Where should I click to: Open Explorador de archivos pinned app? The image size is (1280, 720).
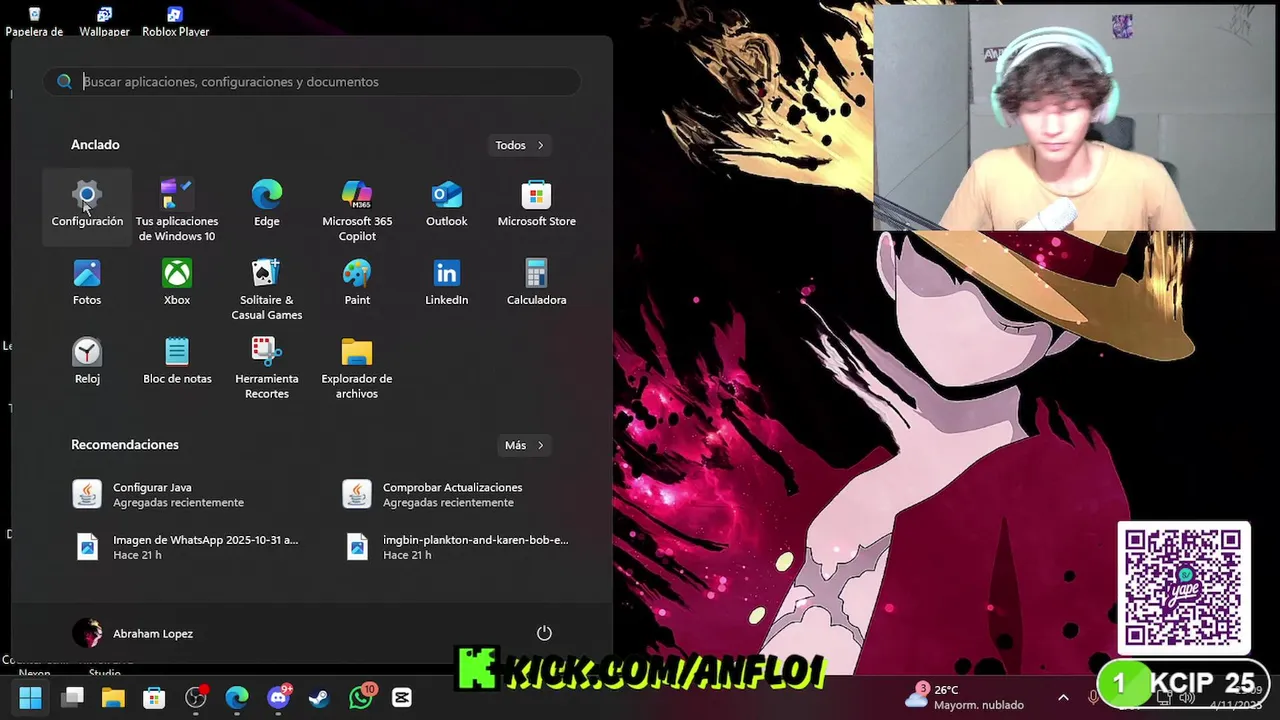[357, 369]
